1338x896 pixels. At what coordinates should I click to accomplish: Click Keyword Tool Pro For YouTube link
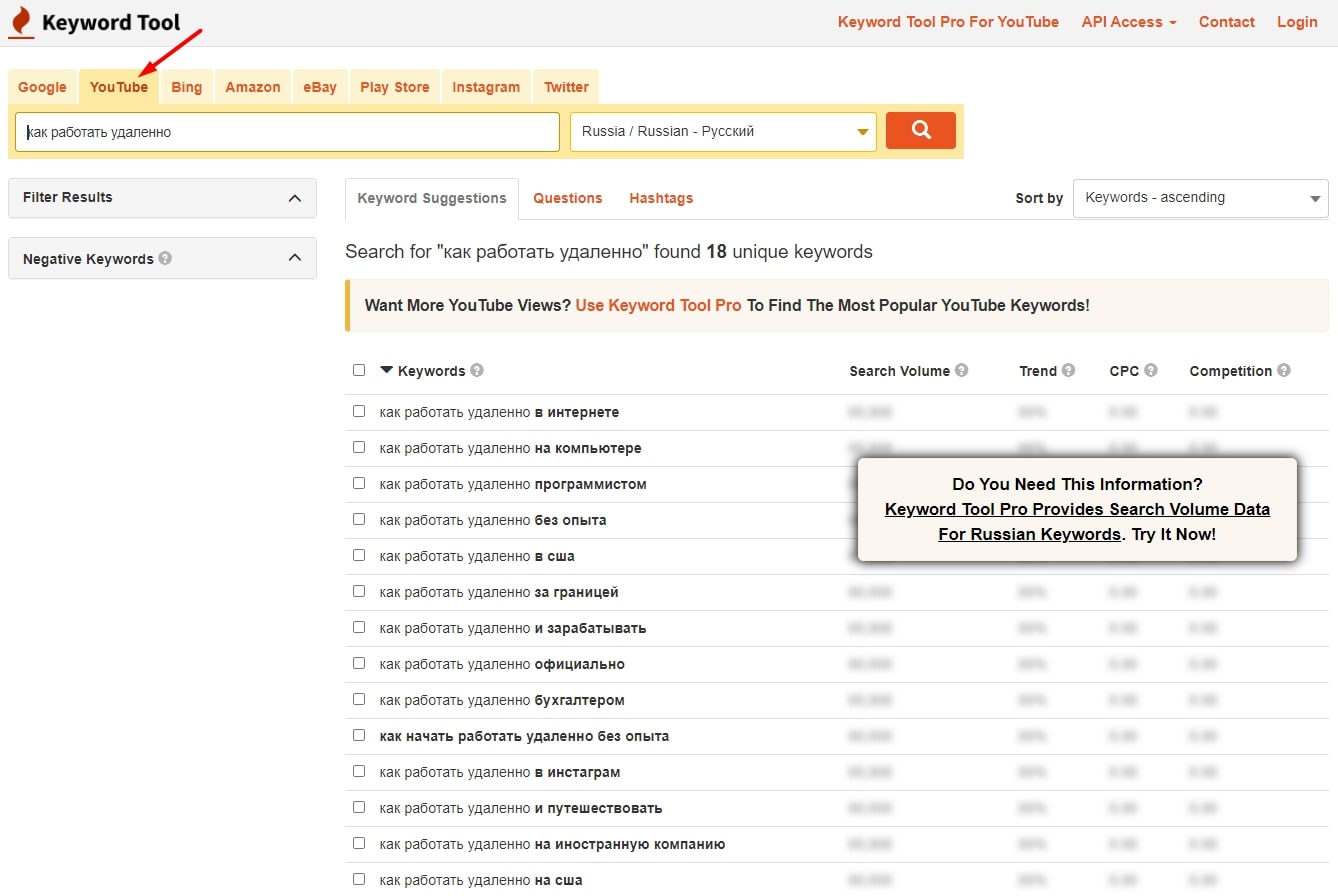click(948, 22)
